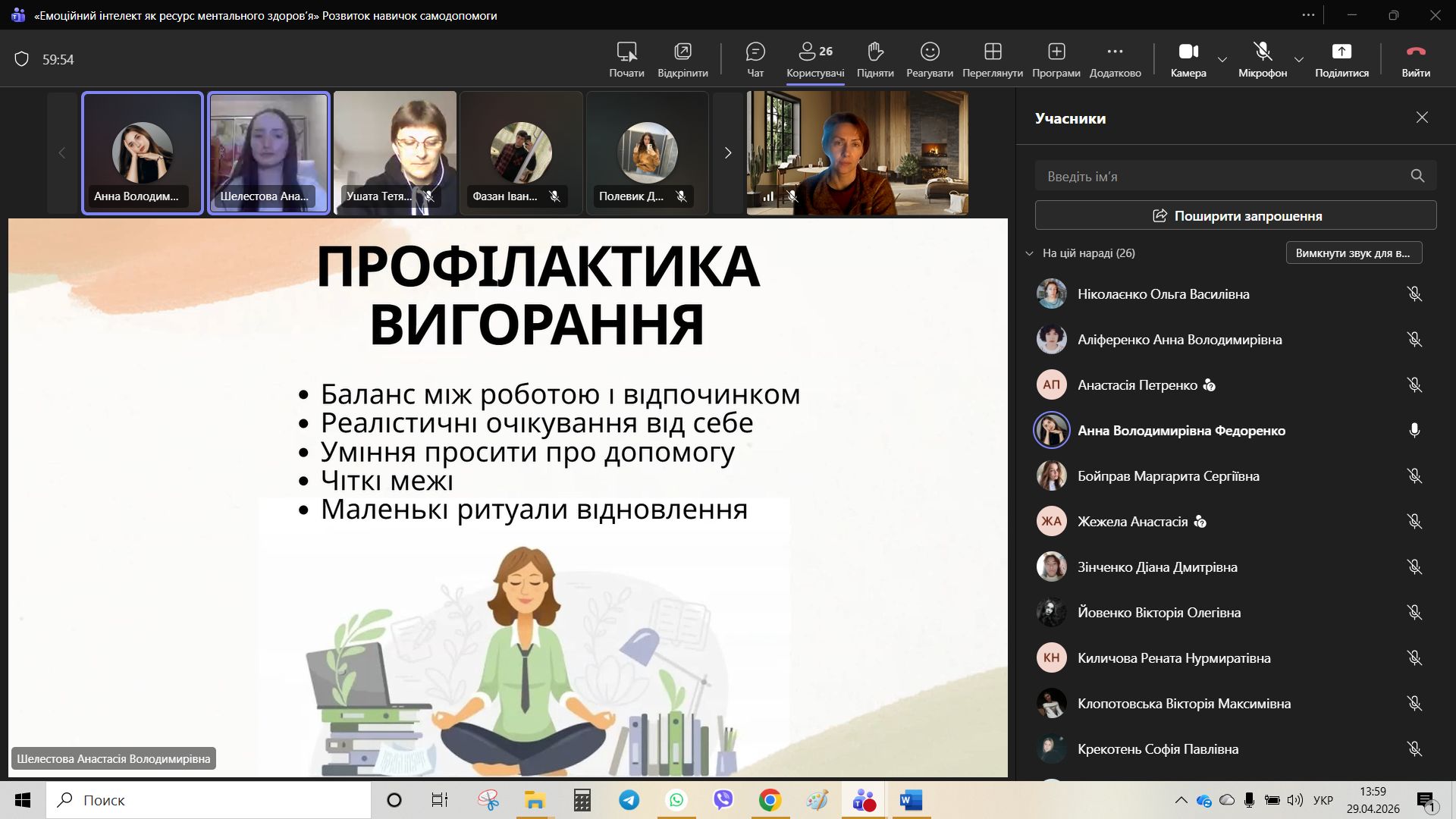Image resolution: width=1456 pixels, height=819 pixels.
Task: Expand camera options dropdown arrow
Action: (1222, 59)
